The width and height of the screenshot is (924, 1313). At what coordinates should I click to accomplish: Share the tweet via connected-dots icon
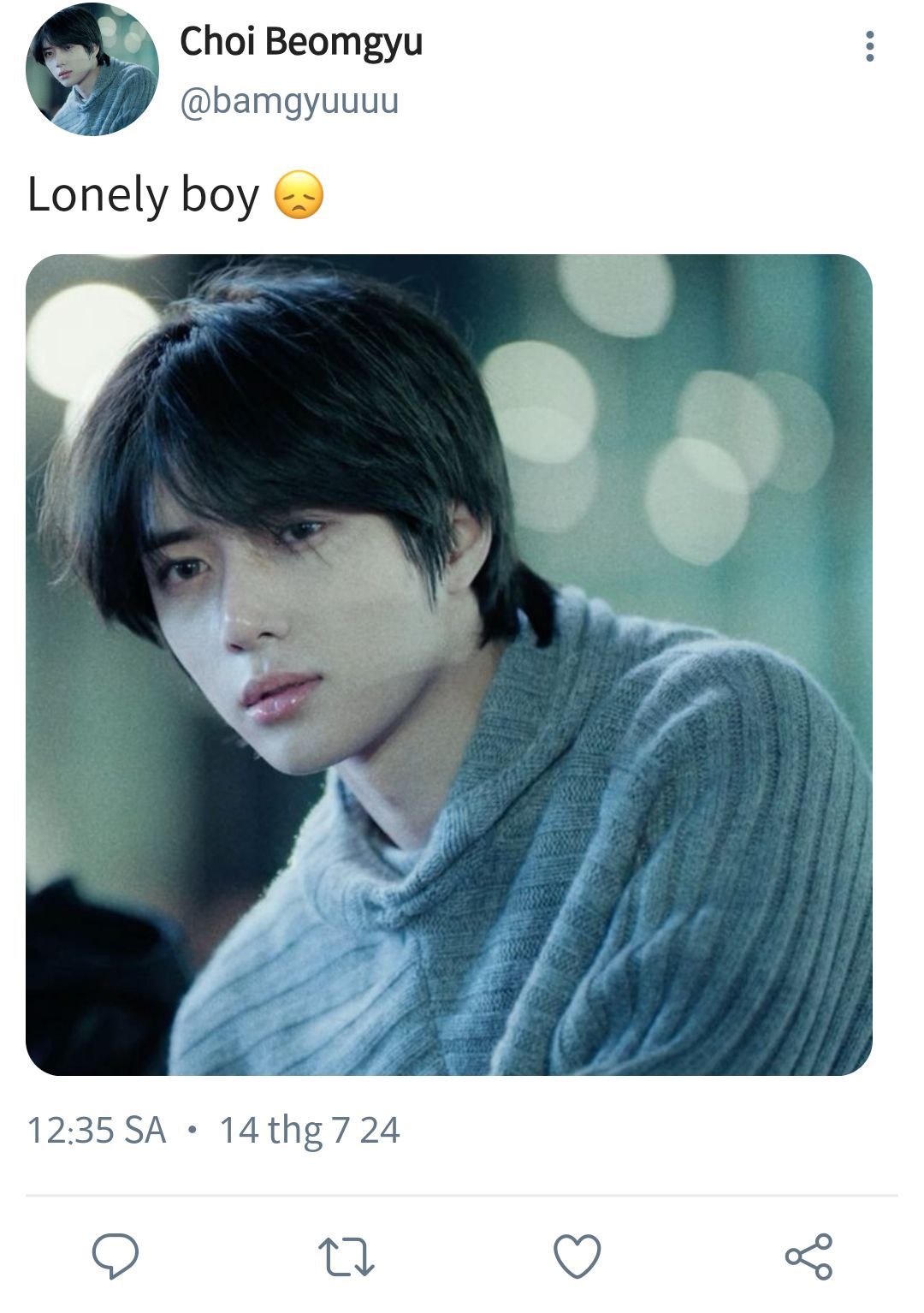(808, 1257)
